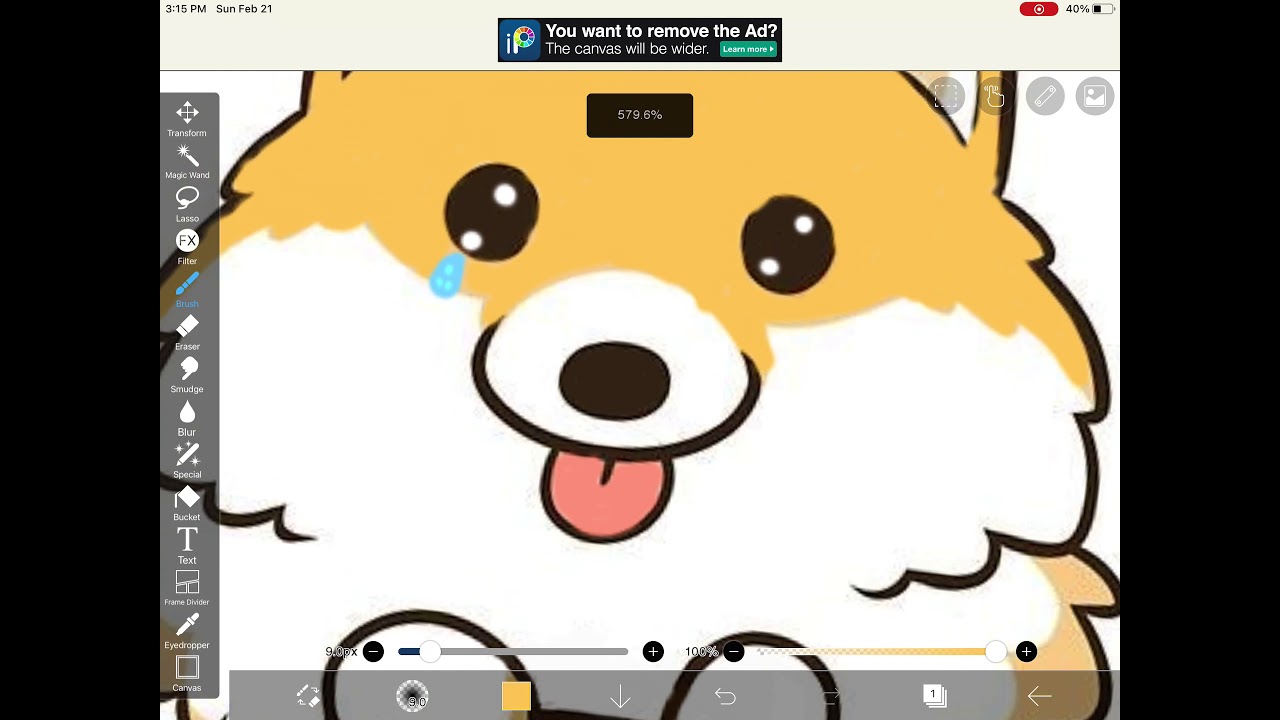The height and width of the screenshot is (720, 1280).
Task: Pick the Smudge tool
Action: tap(187, 375)
